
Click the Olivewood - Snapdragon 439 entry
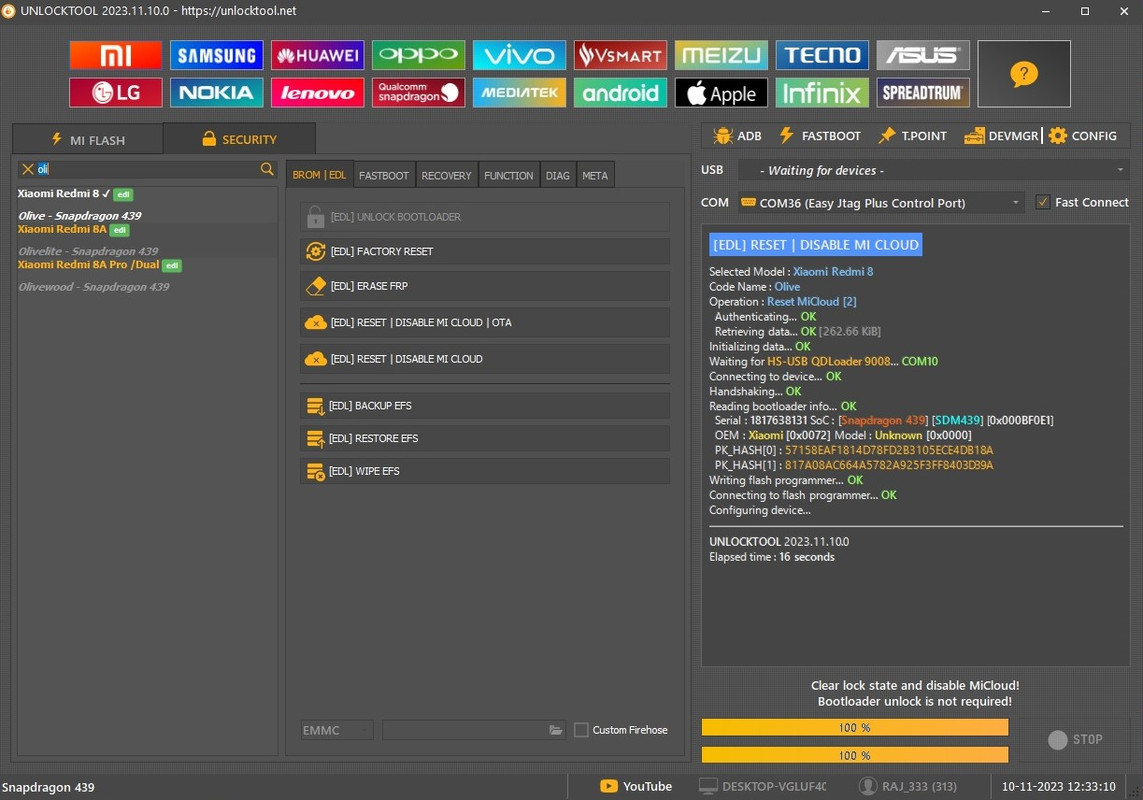[93, 287]
